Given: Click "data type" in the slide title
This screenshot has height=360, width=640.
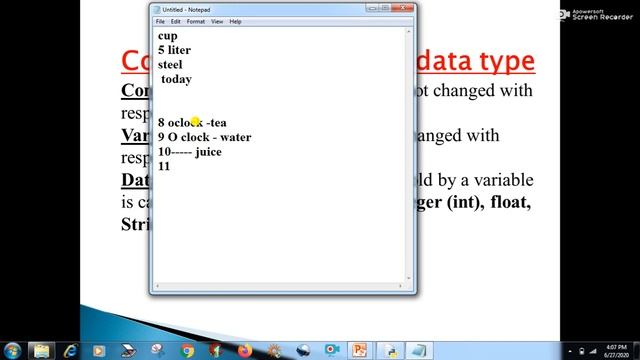Looking at the screenshot, I should 476,61.
